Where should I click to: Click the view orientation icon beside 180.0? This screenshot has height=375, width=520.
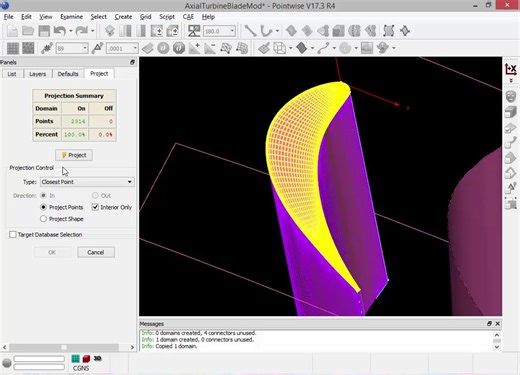pos(194,31)
